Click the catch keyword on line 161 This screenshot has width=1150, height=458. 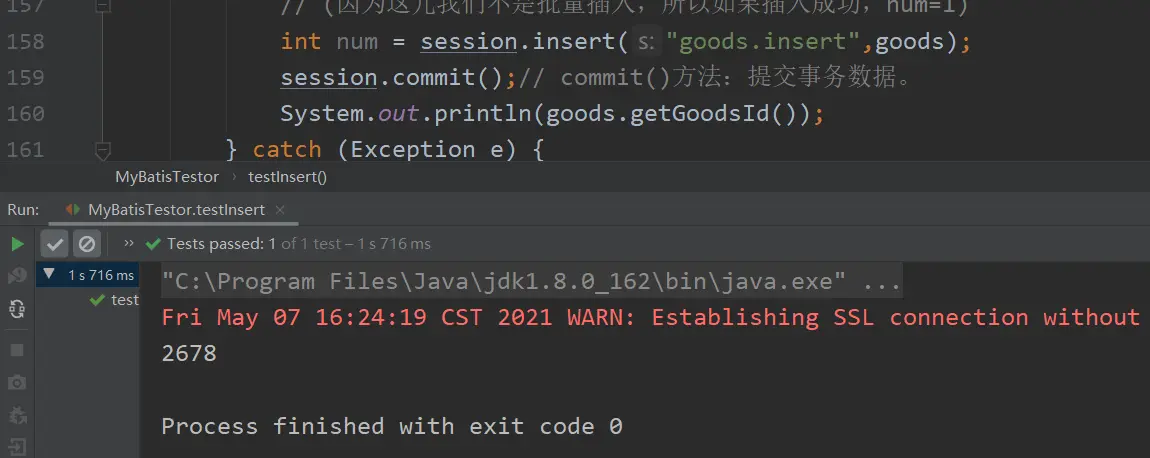287,150
